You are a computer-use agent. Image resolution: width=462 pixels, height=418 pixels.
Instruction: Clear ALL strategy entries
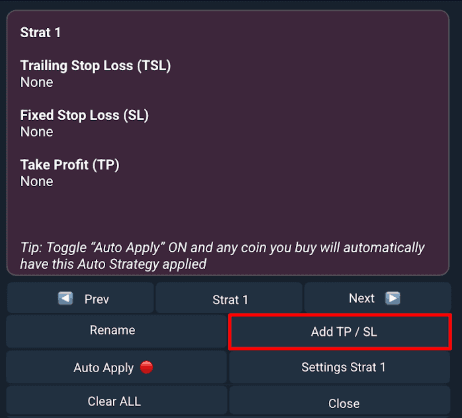[116, 401]
